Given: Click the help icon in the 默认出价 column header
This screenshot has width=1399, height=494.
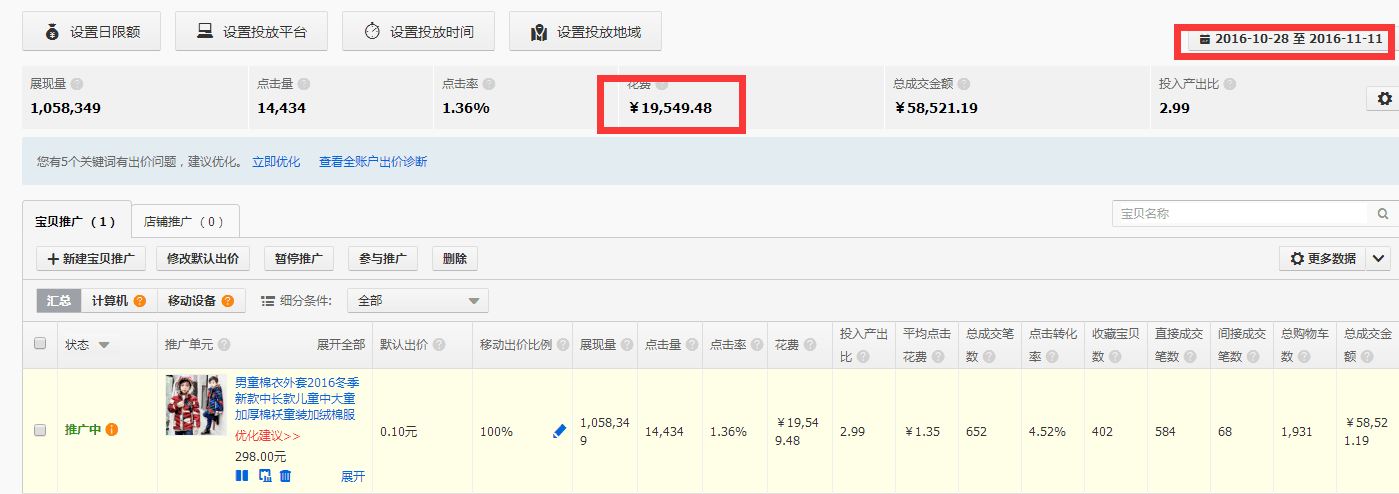Looking at the screenshot, I should coord(439,345).
